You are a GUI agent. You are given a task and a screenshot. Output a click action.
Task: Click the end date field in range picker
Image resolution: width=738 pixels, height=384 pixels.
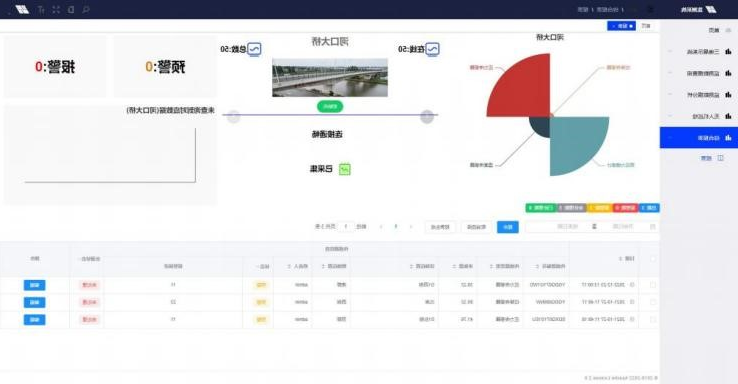[x=567, y=227]
